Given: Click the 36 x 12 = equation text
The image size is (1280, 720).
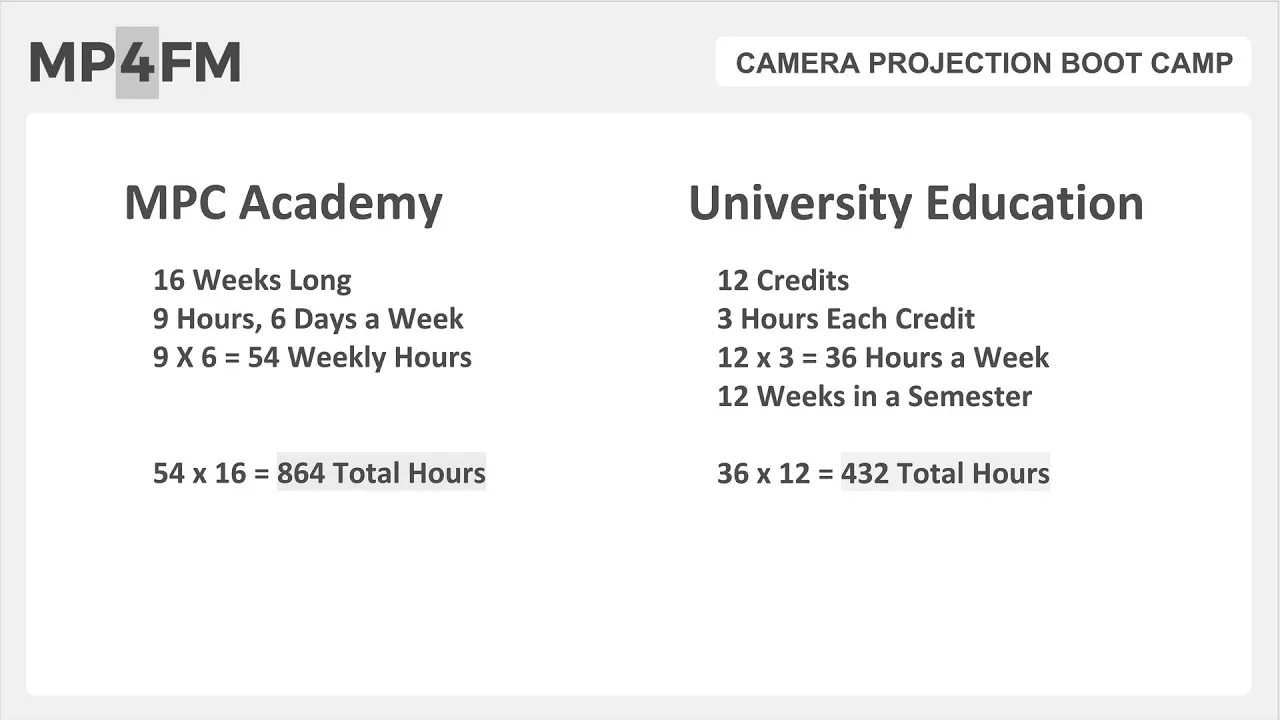Looking at the screenshot, I should coord(775,473).
